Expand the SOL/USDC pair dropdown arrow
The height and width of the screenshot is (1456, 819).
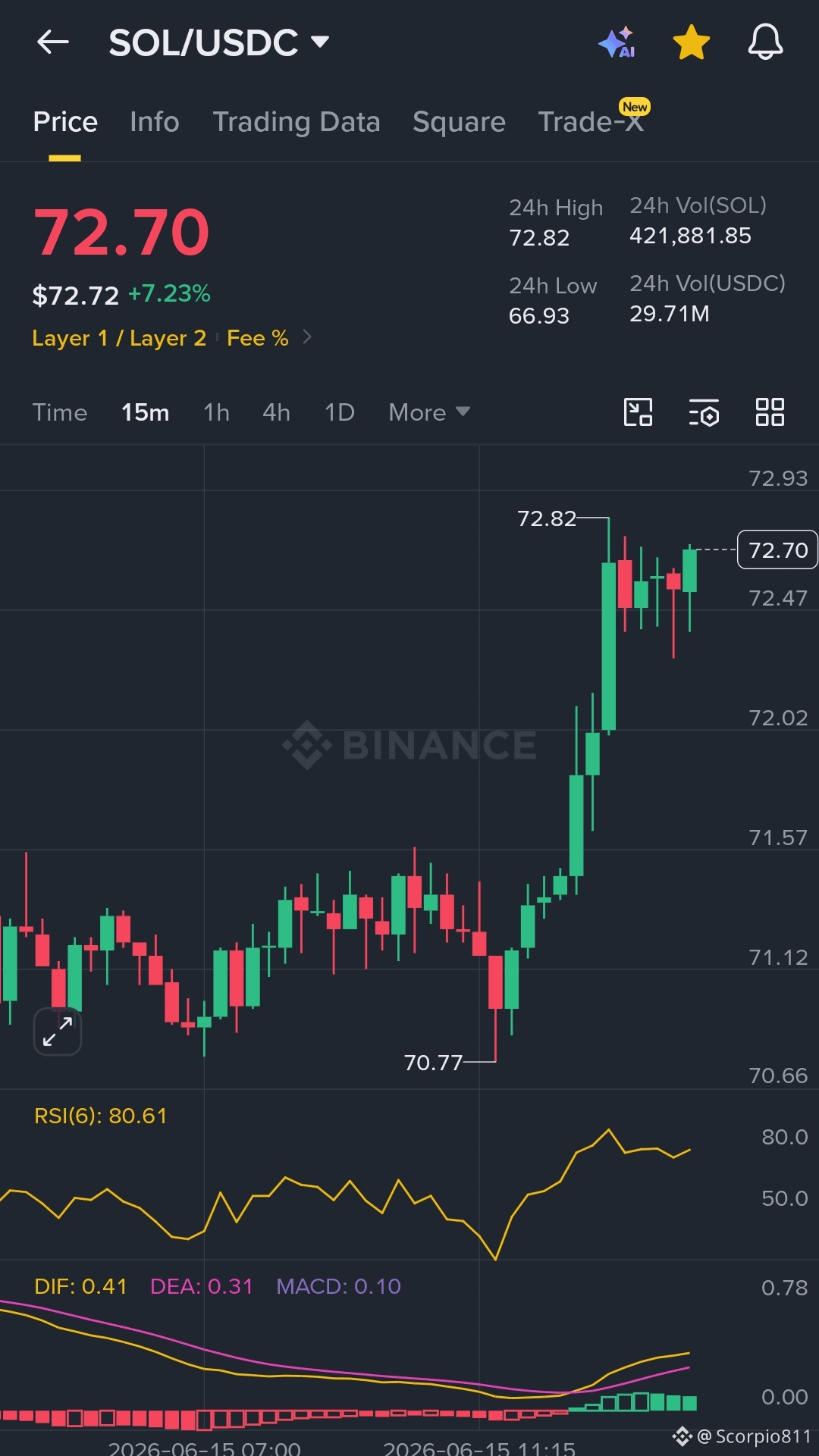click(x=320, y=42)
